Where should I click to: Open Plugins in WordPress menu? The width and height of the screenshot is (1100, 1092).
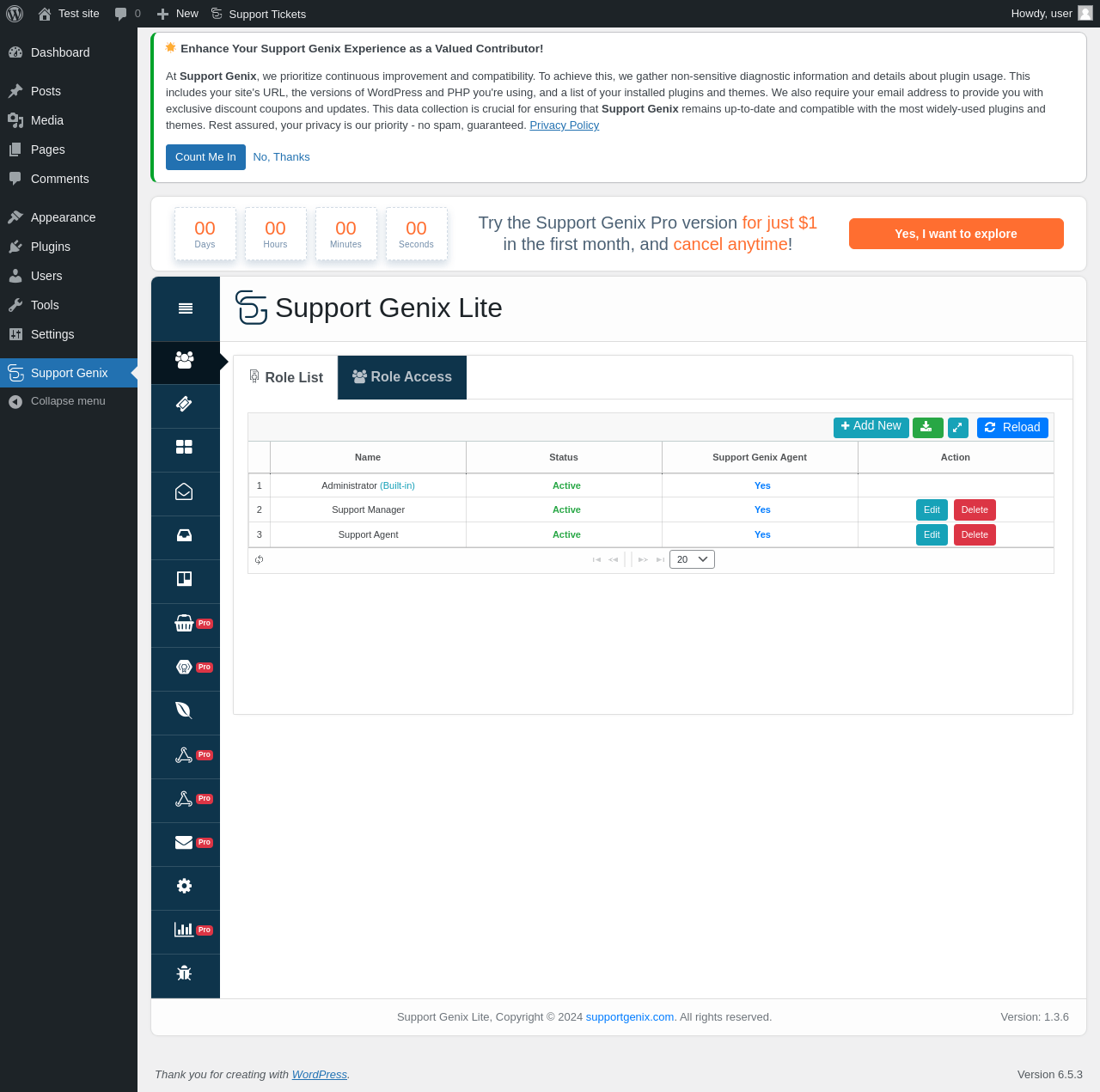69,247
